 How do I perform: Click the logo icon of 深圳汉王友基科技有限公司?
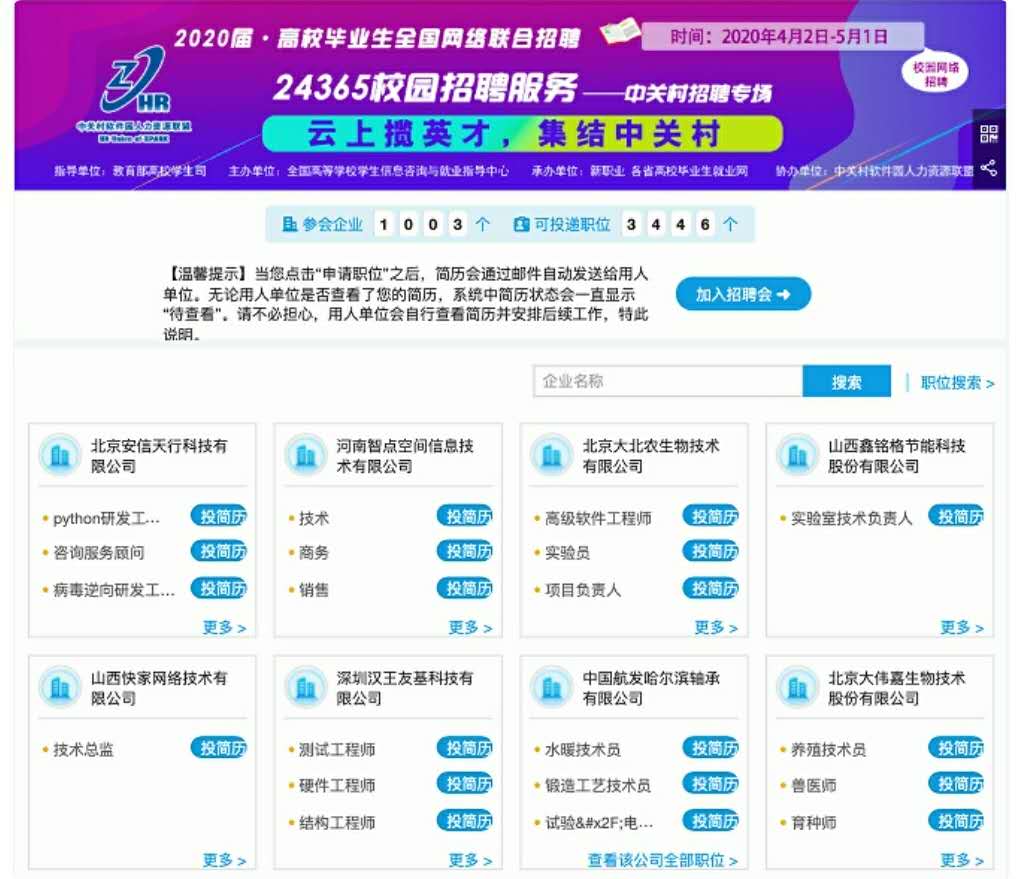[x=306, y=687]
